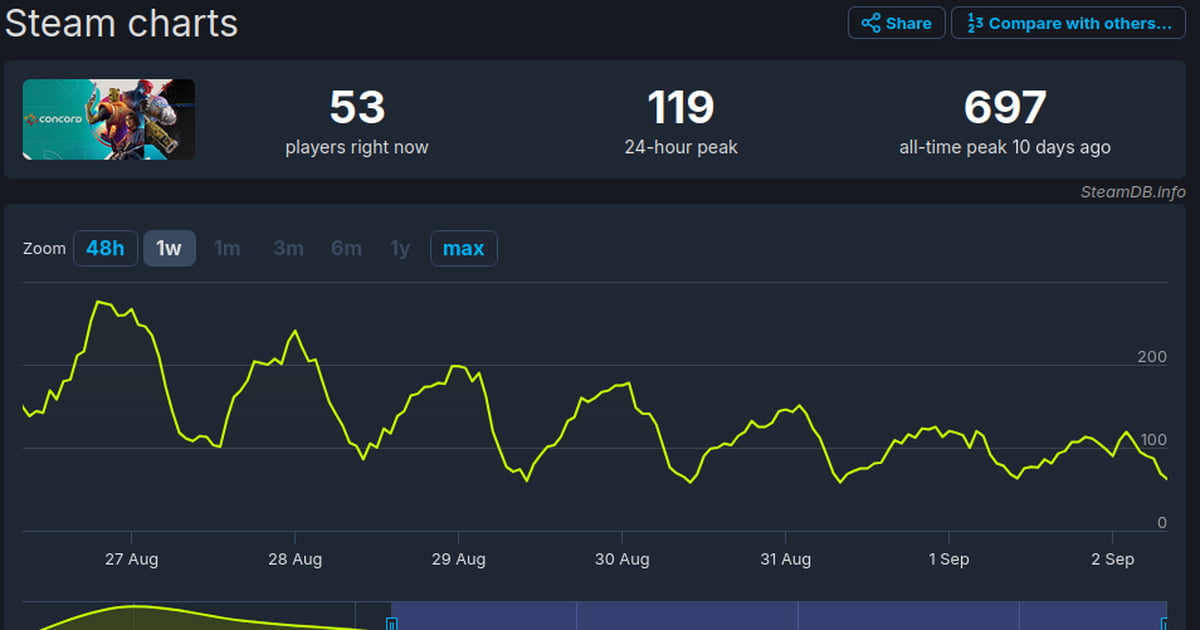
Task: Select the 48h zoom range
Action: pyautogui.click(x=105, y=248)
